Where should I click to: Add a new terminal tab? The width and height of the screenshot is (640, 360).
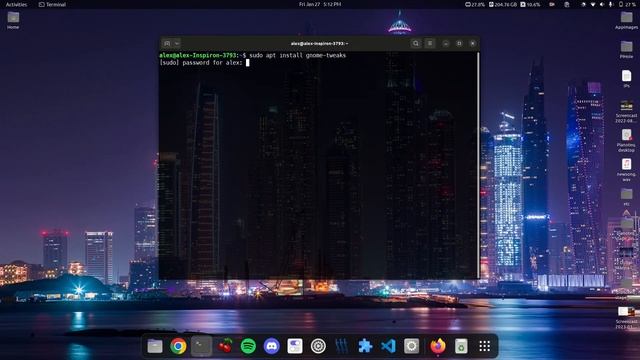[167, 43]
